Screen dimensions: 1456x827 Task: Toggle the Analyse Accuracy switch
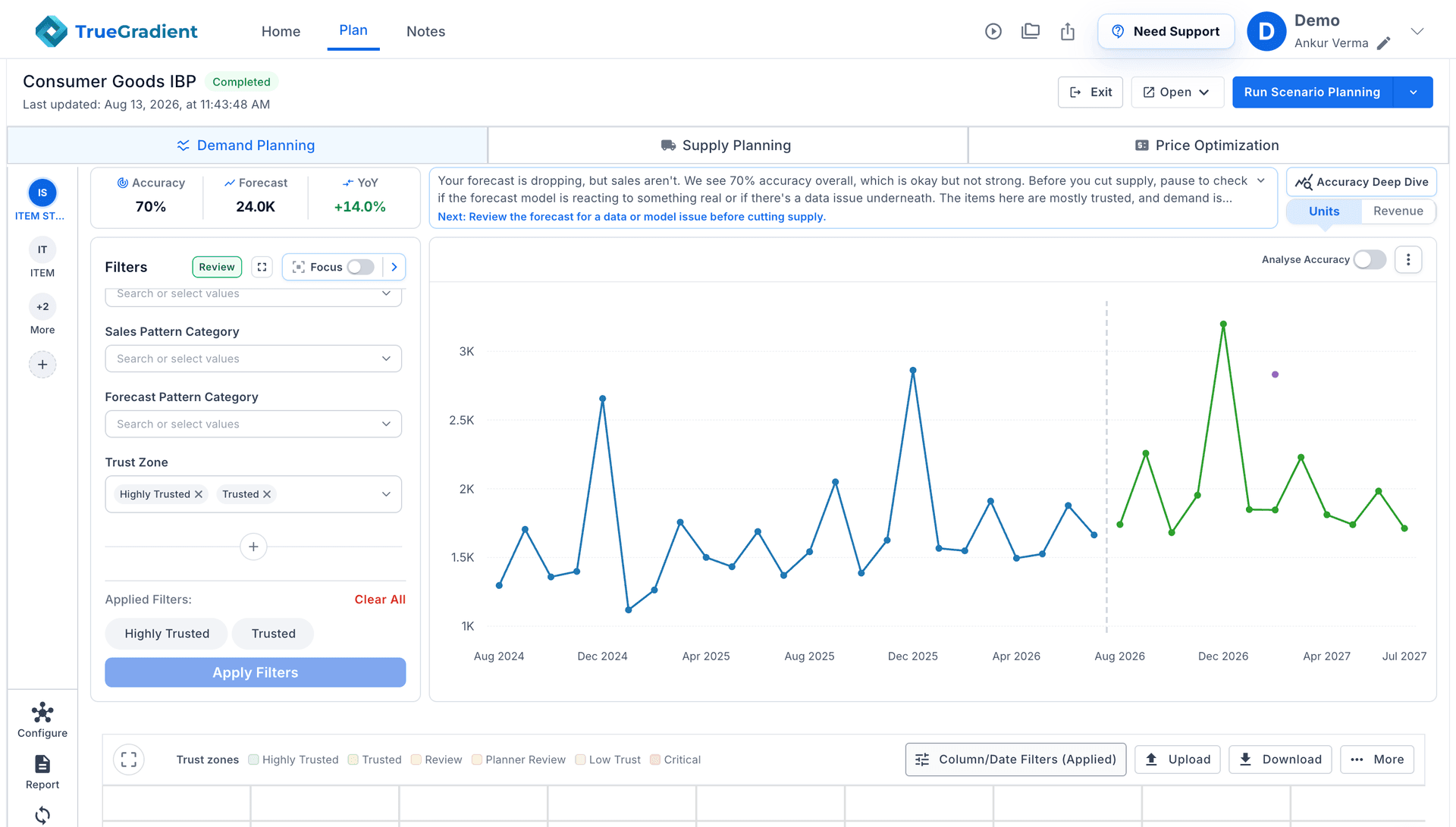[x=1370, y=259]
